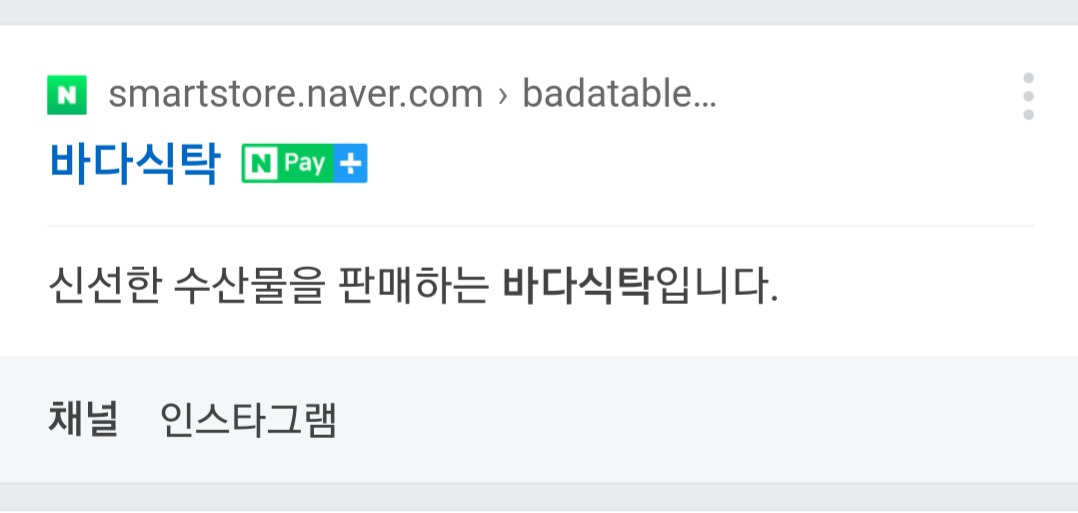This screenshot has width=1078, height=513.
Task: Select the white Pay text in badge
Action: pyautogui.click(x=305, y=164)
